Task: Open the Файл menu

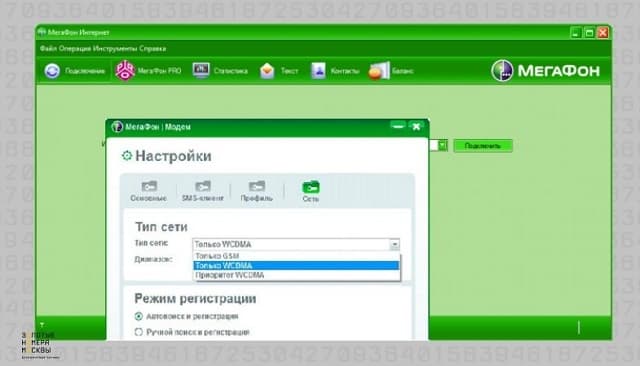Action: click(48, 49)
